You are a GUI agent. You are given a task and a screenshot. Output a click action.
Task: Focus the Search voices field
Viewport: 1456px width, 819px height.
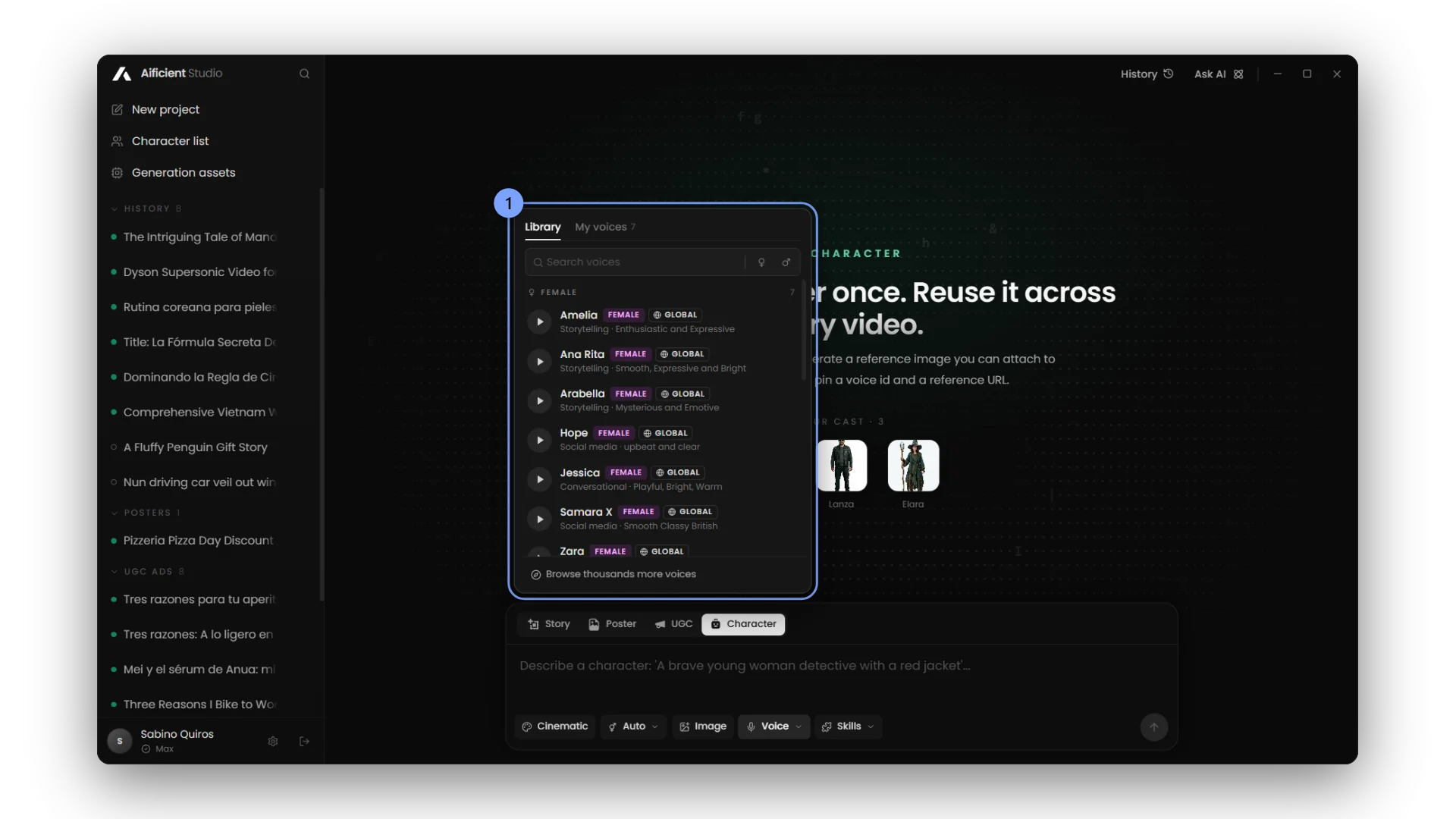point(635,262)
